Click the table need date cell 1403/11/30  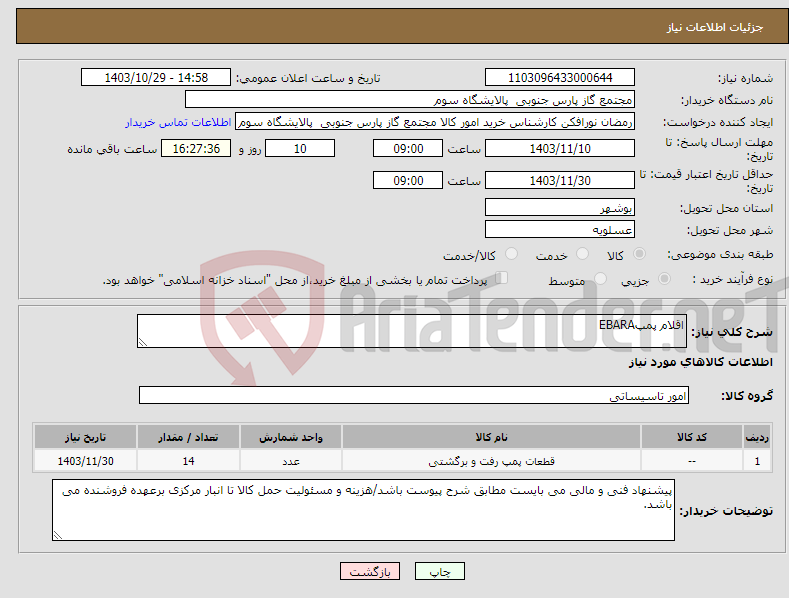click(x=86, y=461)
